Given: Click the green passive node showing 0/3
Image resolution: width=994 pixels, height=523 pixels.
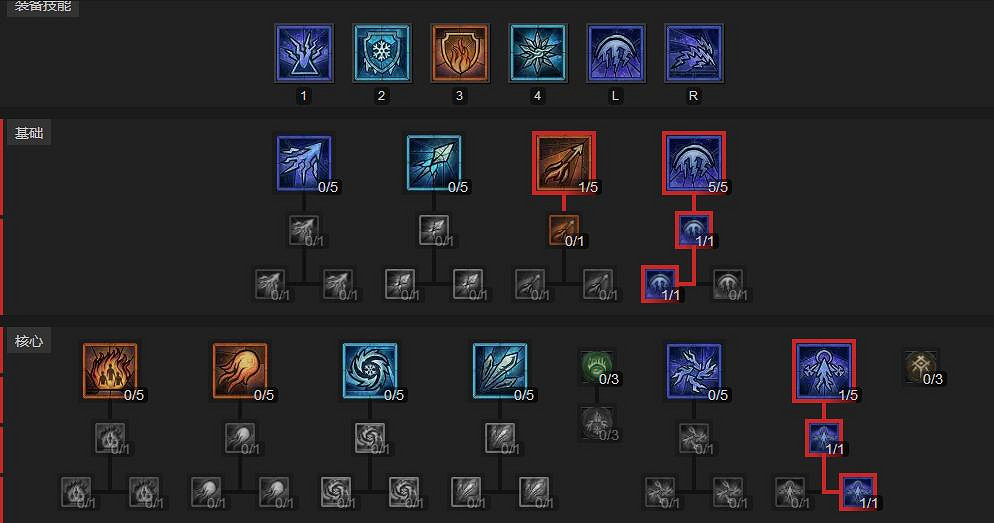Looking at the screenshot, I should [597, 368].
